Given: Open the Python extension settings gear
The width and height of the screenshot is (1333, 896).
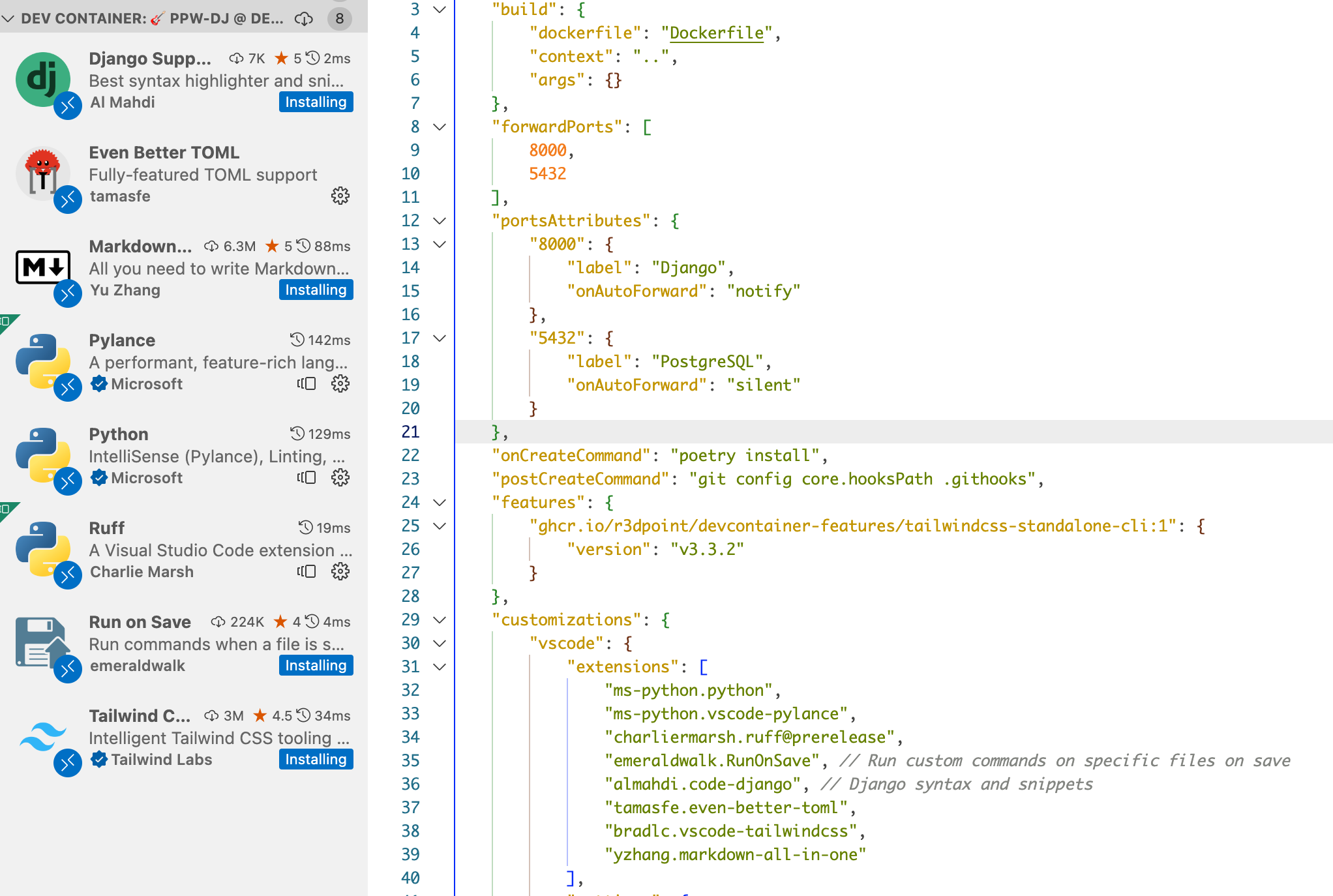Looking at the screenshot, I should [x=340, y=477].
